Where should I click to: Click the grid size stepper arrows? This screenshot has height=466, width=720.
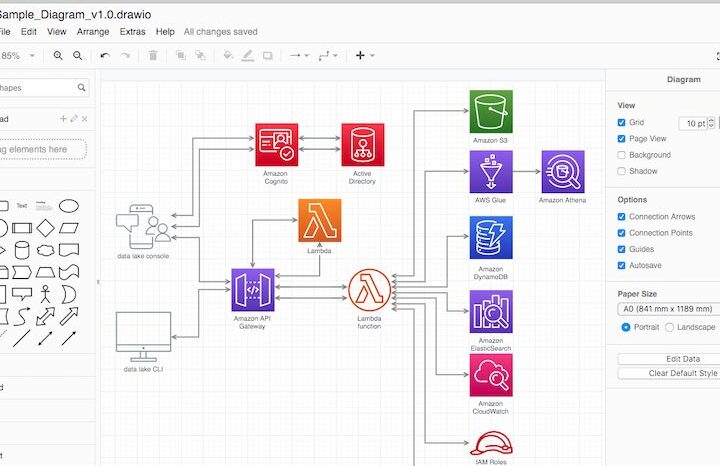(711, 123)
